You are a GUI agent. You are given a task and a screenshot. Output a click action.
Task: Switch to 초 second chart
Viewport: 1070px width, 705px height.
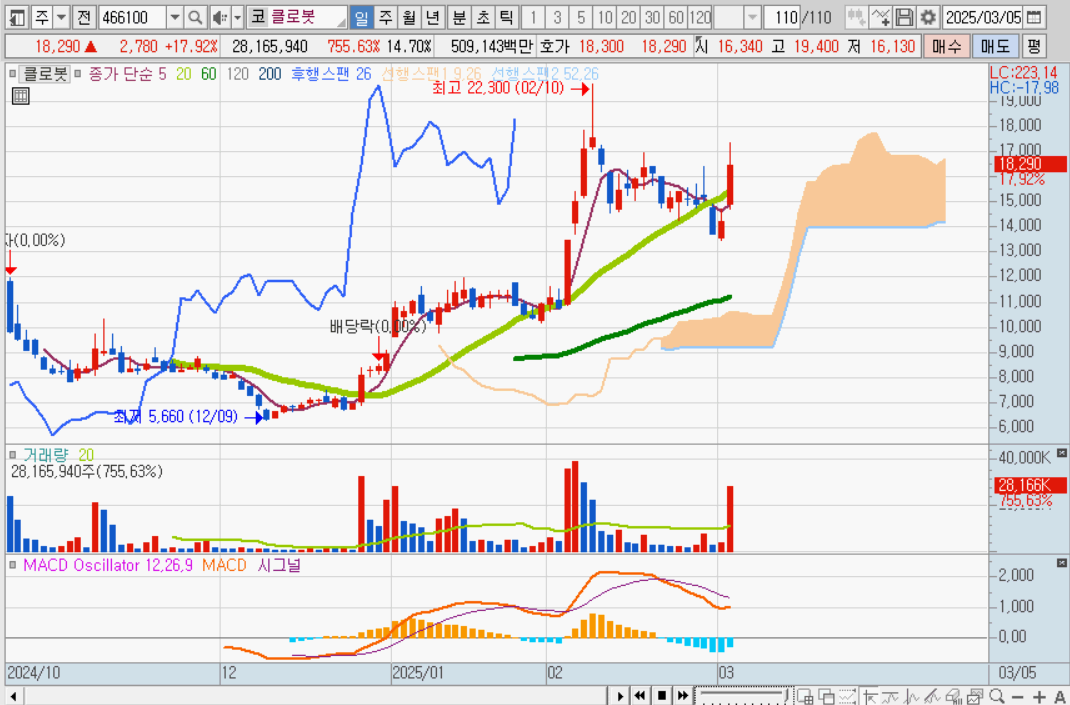point(482,17)
